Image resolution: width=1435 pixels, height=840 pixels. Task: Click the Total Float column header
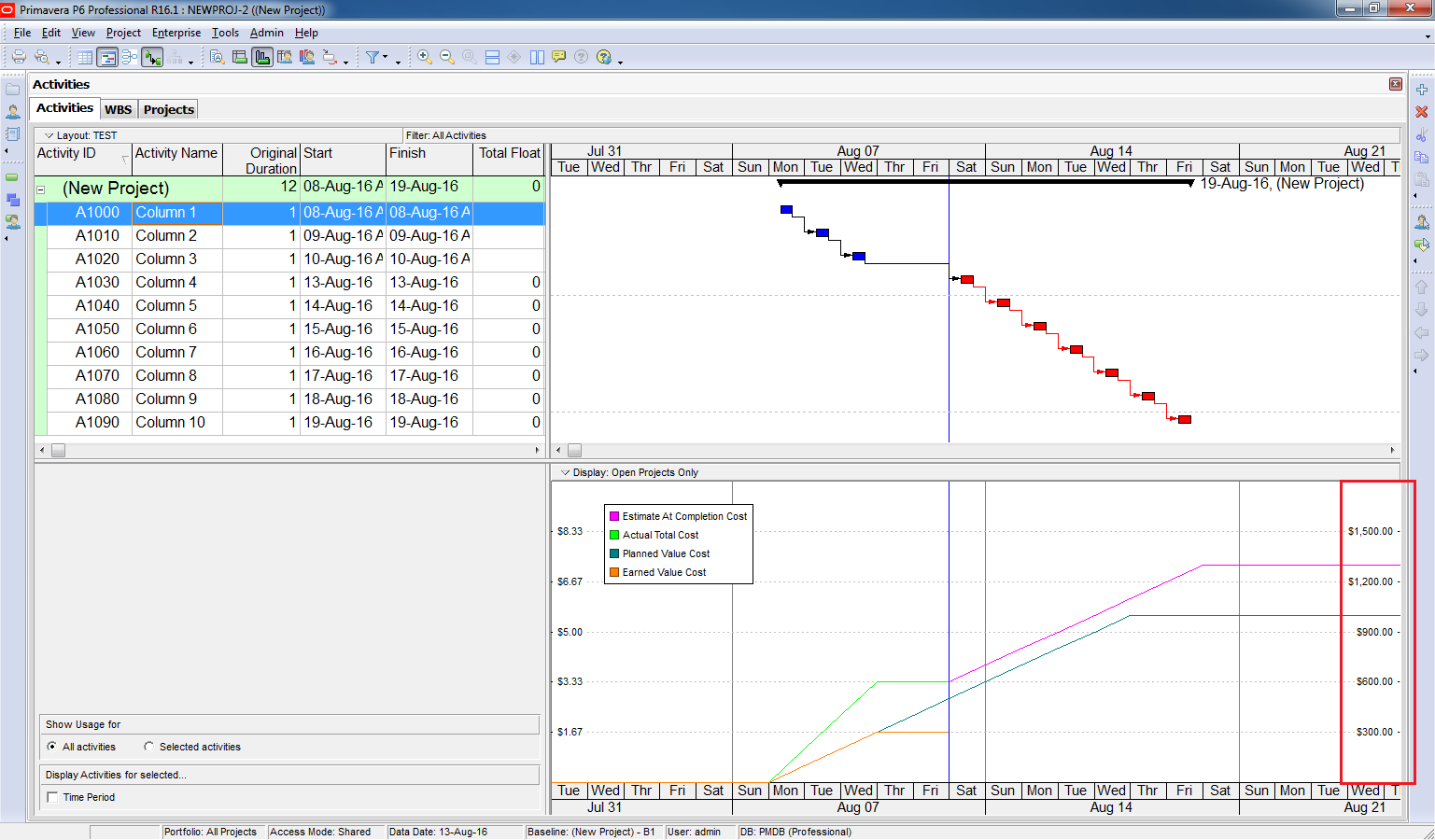pos(509,160)
